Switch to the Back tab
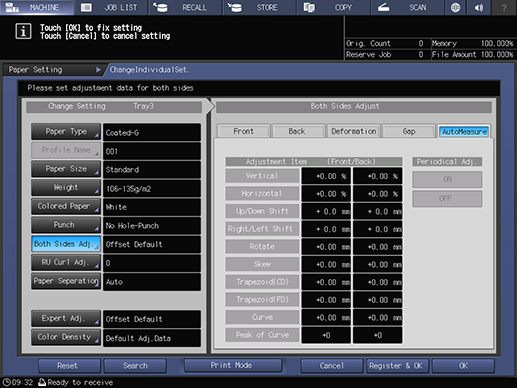The image size is (517, 388). [298, 131]
